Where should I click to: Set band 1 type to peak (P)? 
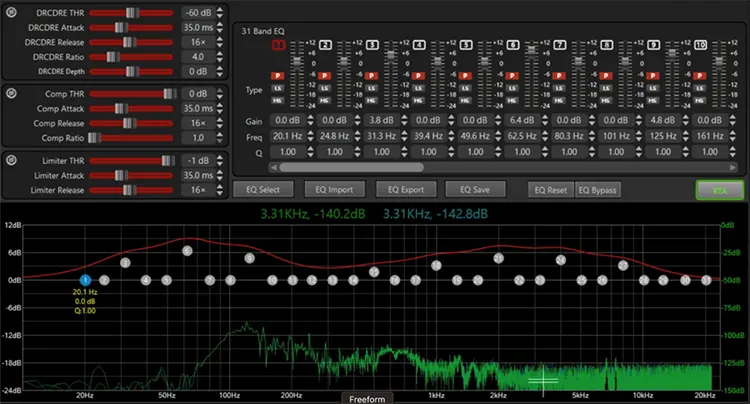[277, 76]
